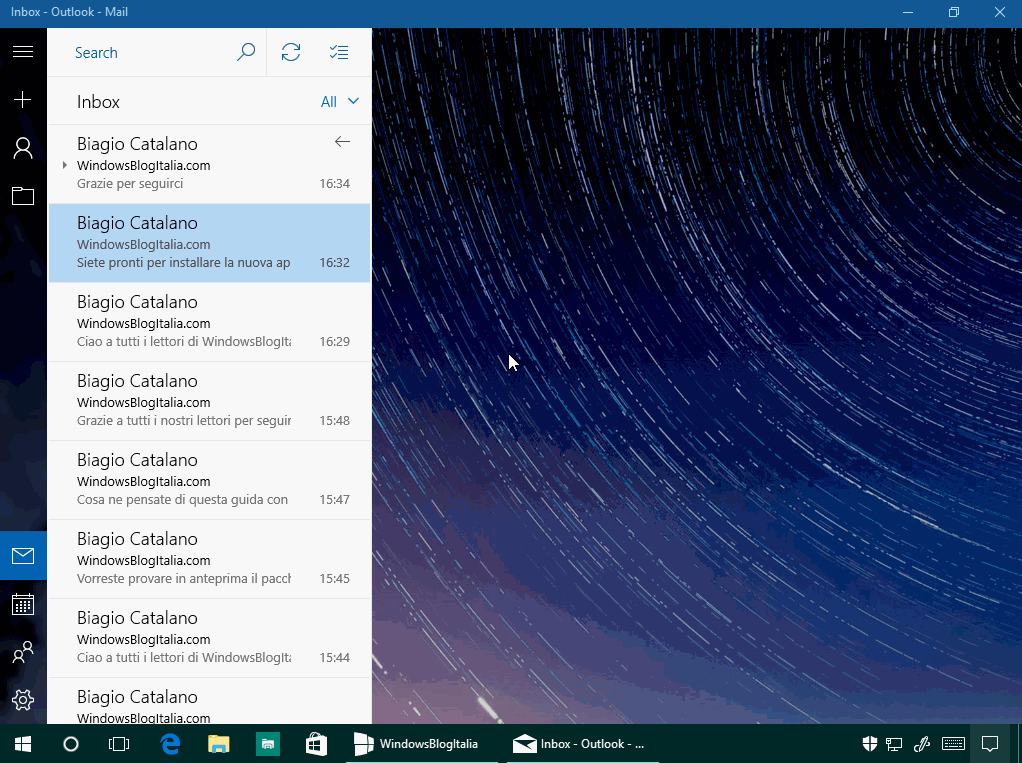Open message 'Vorreste provare in anteprima'
Viewport: 1022px width, 763px height.
pos(210,558)
